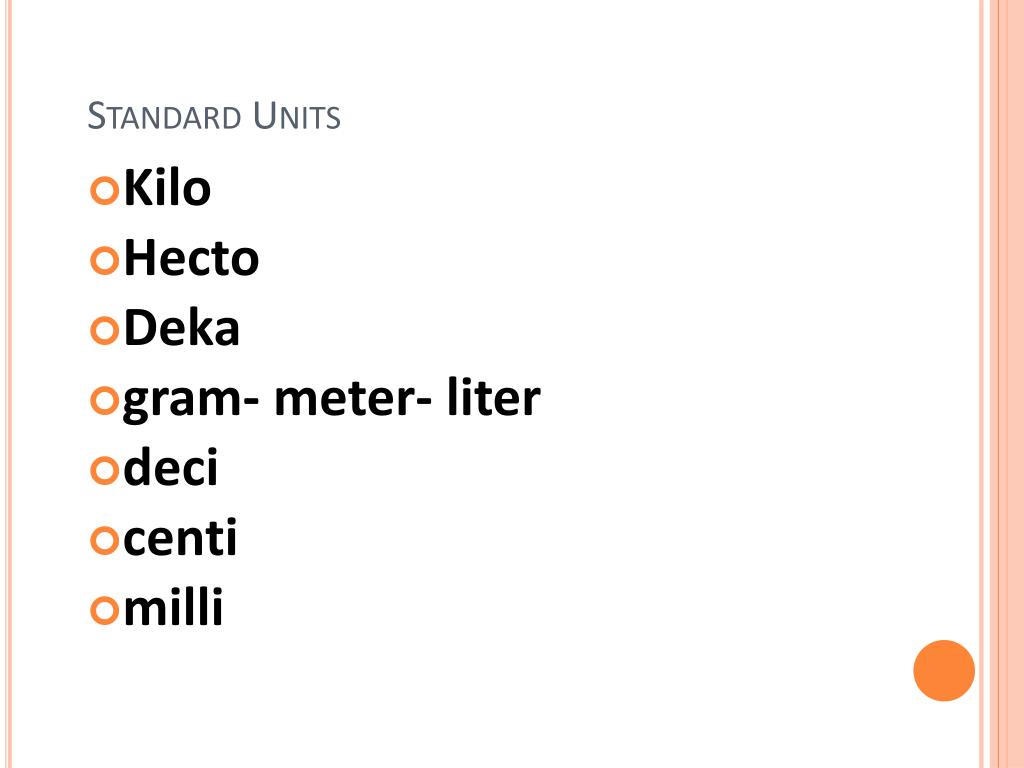Click the word meter
The height and width of the screenshot is (768, 1024).
click(353, 397)
